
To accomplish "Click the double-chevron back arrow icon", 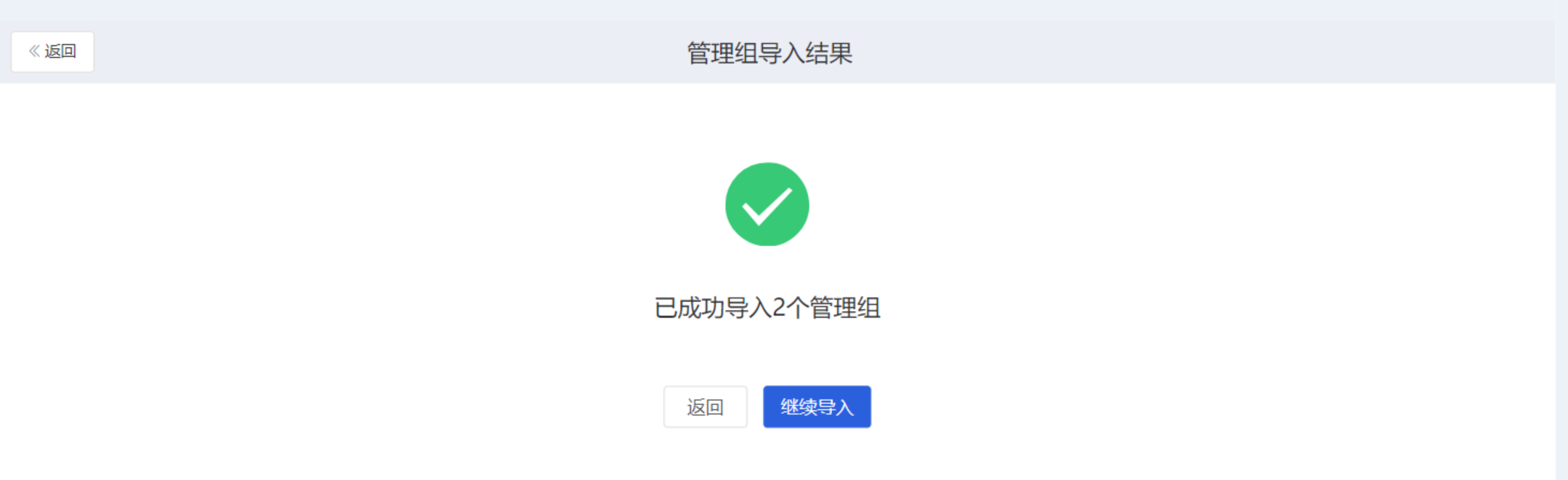I will click(35, 51).
